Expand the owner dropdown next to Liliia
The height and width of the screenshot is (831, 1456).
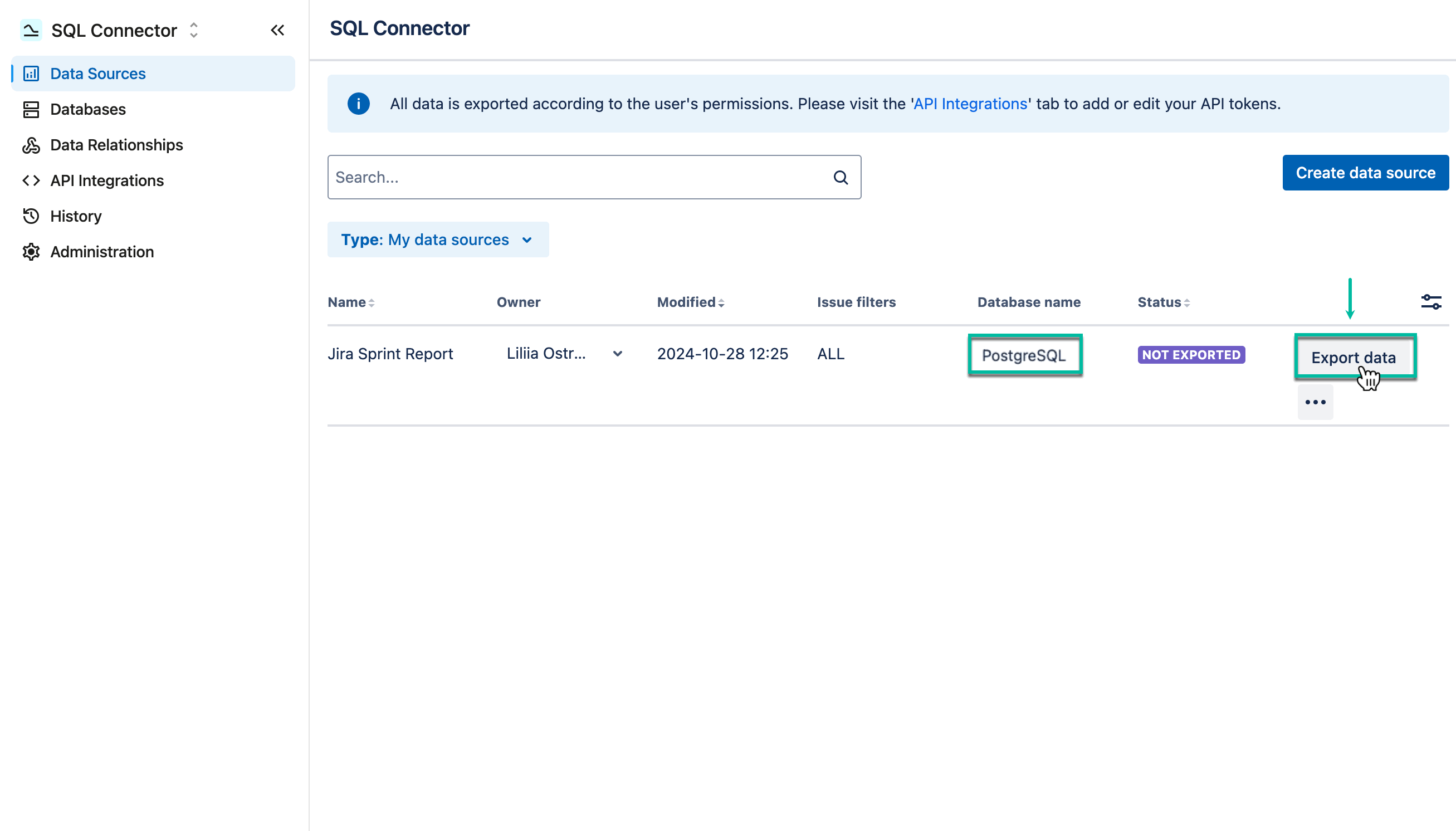click(x=618, y=354)
